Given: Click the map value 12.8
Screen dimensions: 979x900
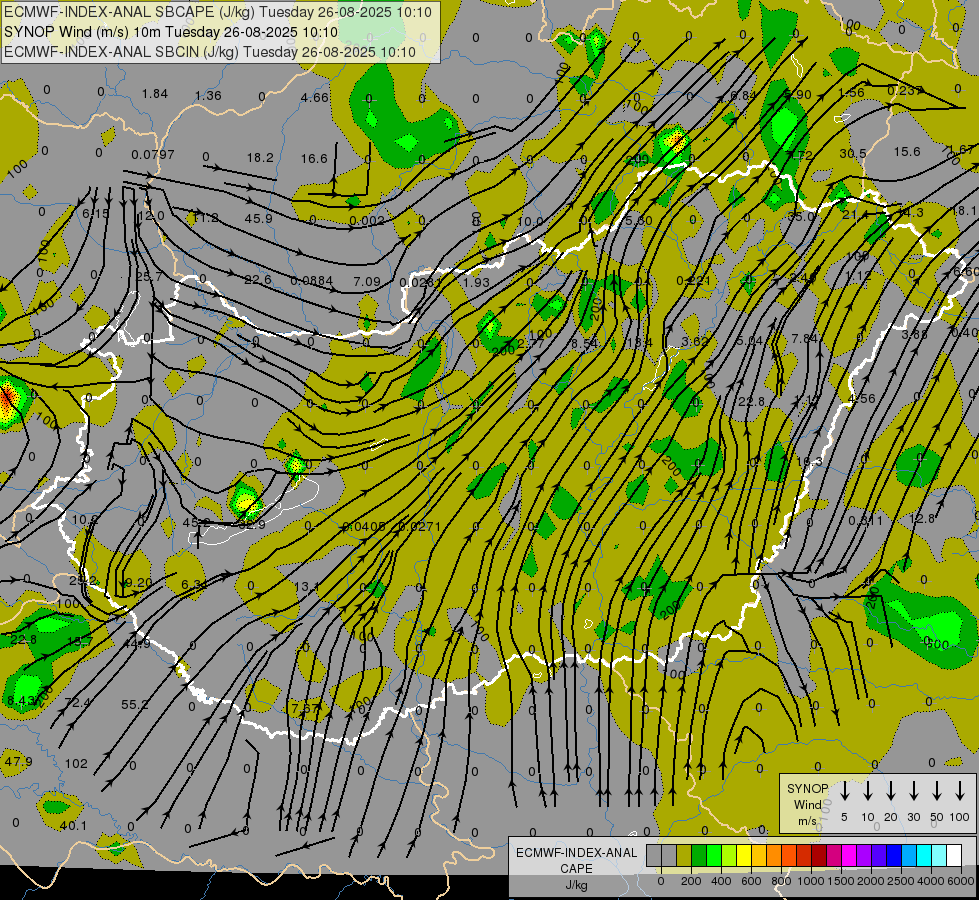Looking at the screenshot, I should tap(922, 518).
